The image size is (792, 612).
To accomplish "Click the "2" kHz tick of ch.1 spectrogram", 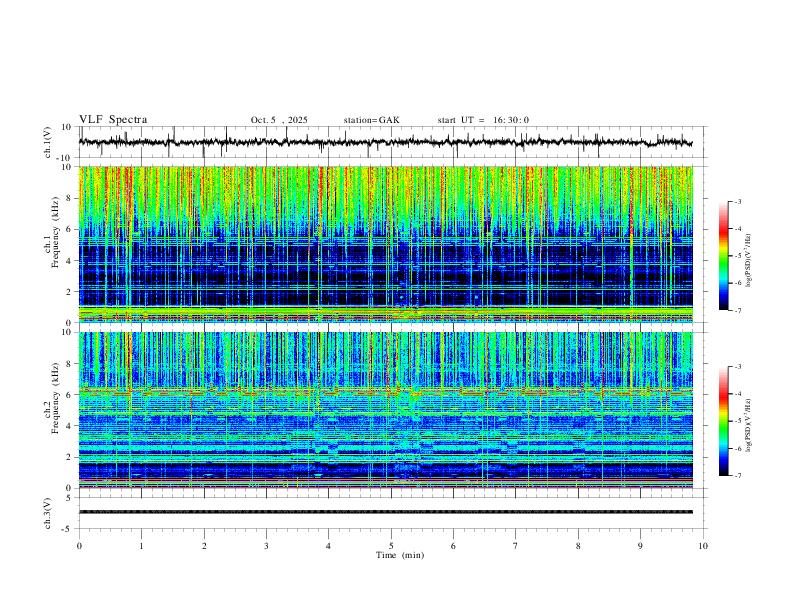I will coord(68,291).
